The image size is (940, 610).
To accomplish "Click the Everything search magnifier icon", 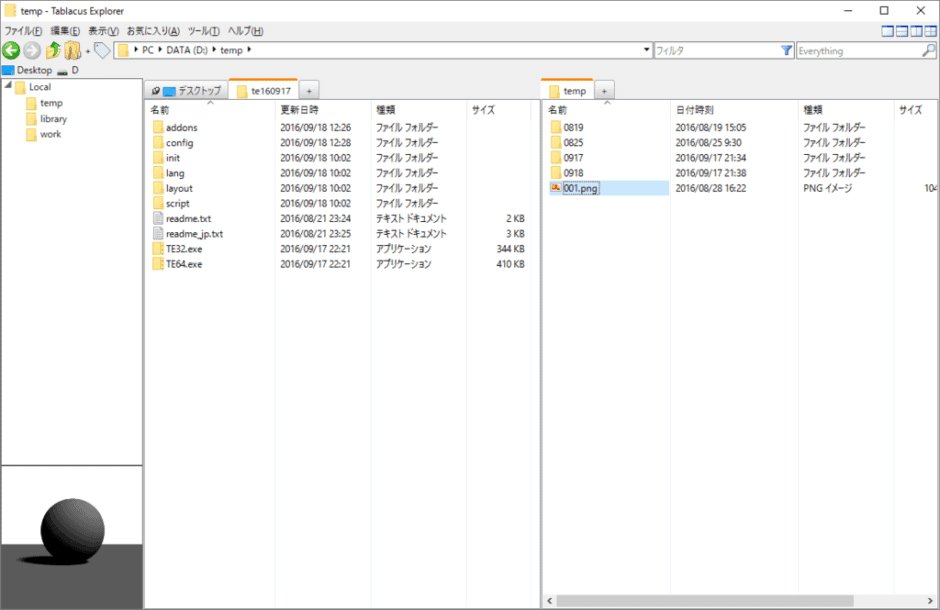I will point(927,49).
